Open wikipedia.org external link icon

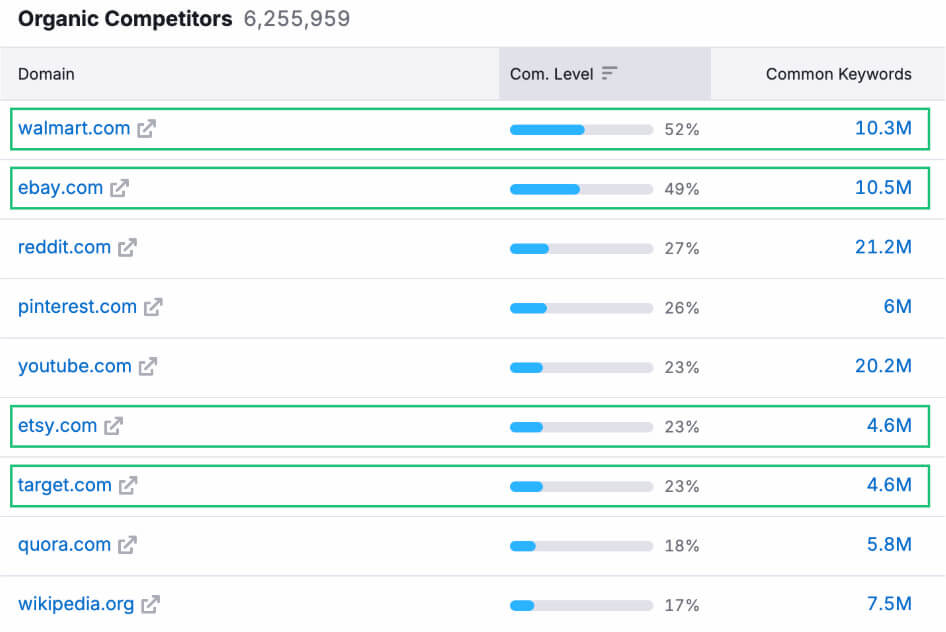tap(151, 605)
